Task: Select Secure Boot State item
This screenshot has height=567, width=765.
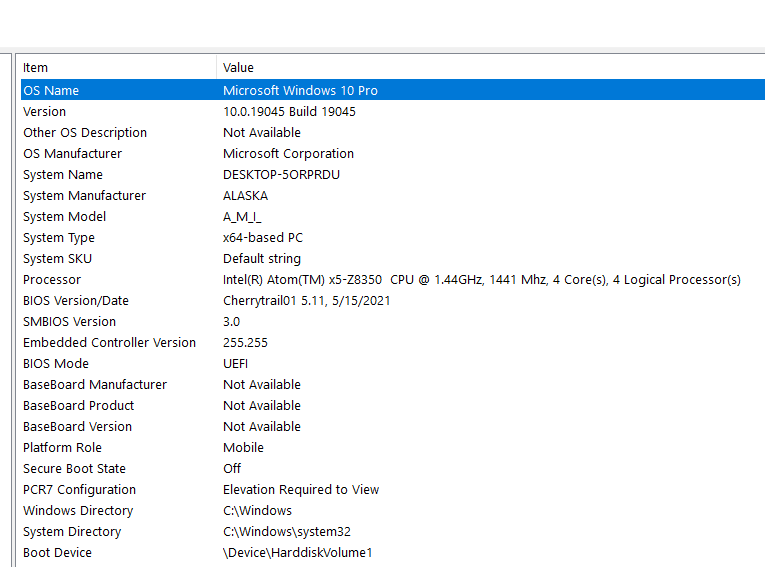Action: tap(74, 468)
